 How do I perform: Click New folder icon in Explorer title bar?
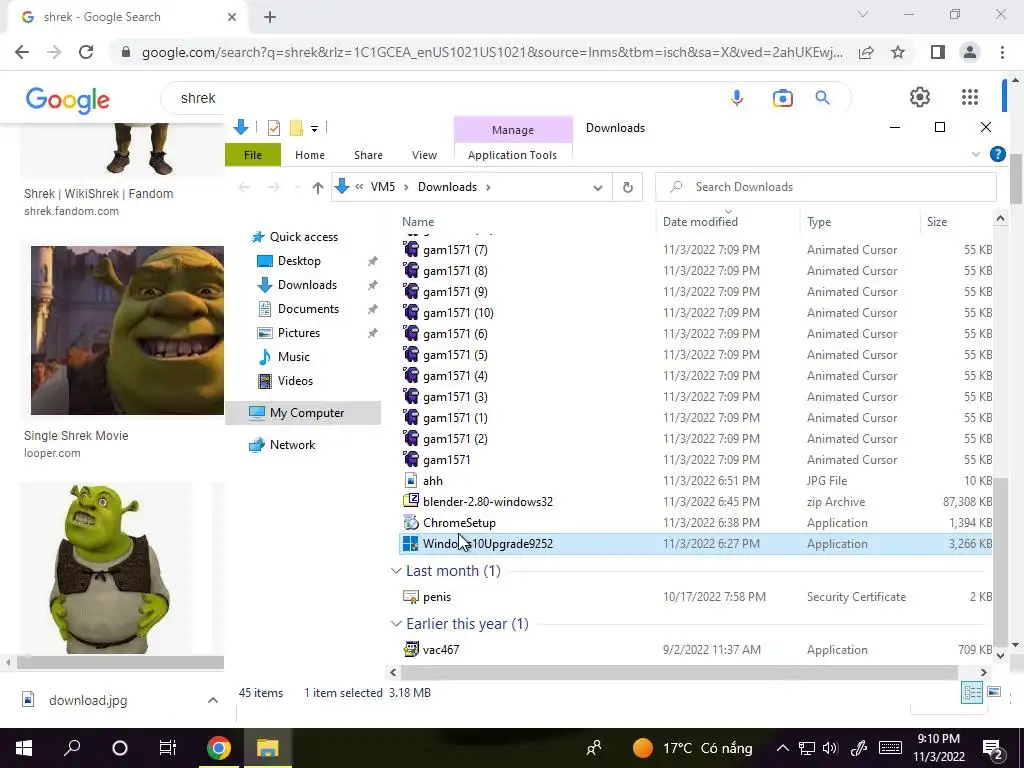click(x=296, y=128)
